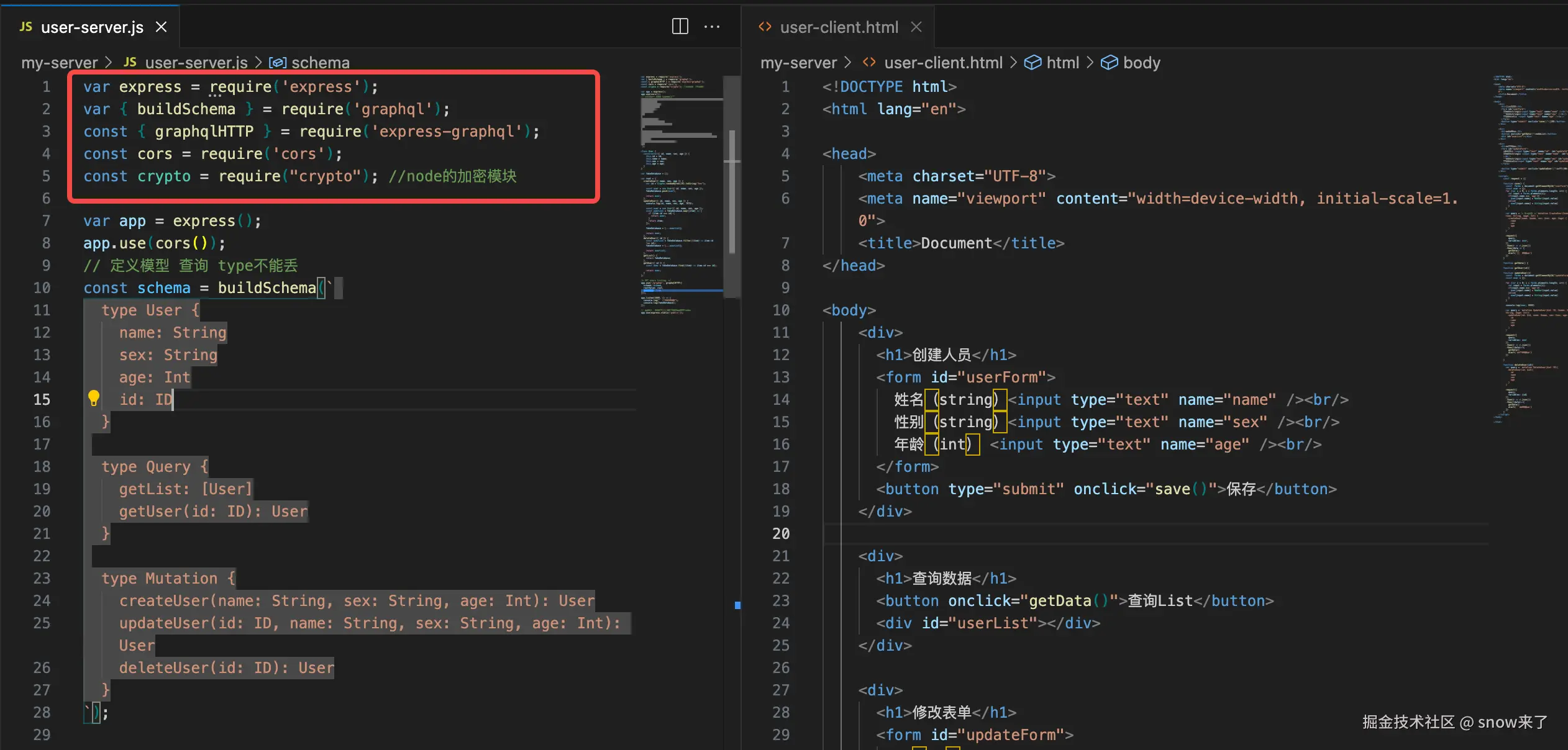The height and width of the screenshot is (750, 1568).
Task: Click the body cube icon in breadcrumb
Action: tap(1109, 63)
